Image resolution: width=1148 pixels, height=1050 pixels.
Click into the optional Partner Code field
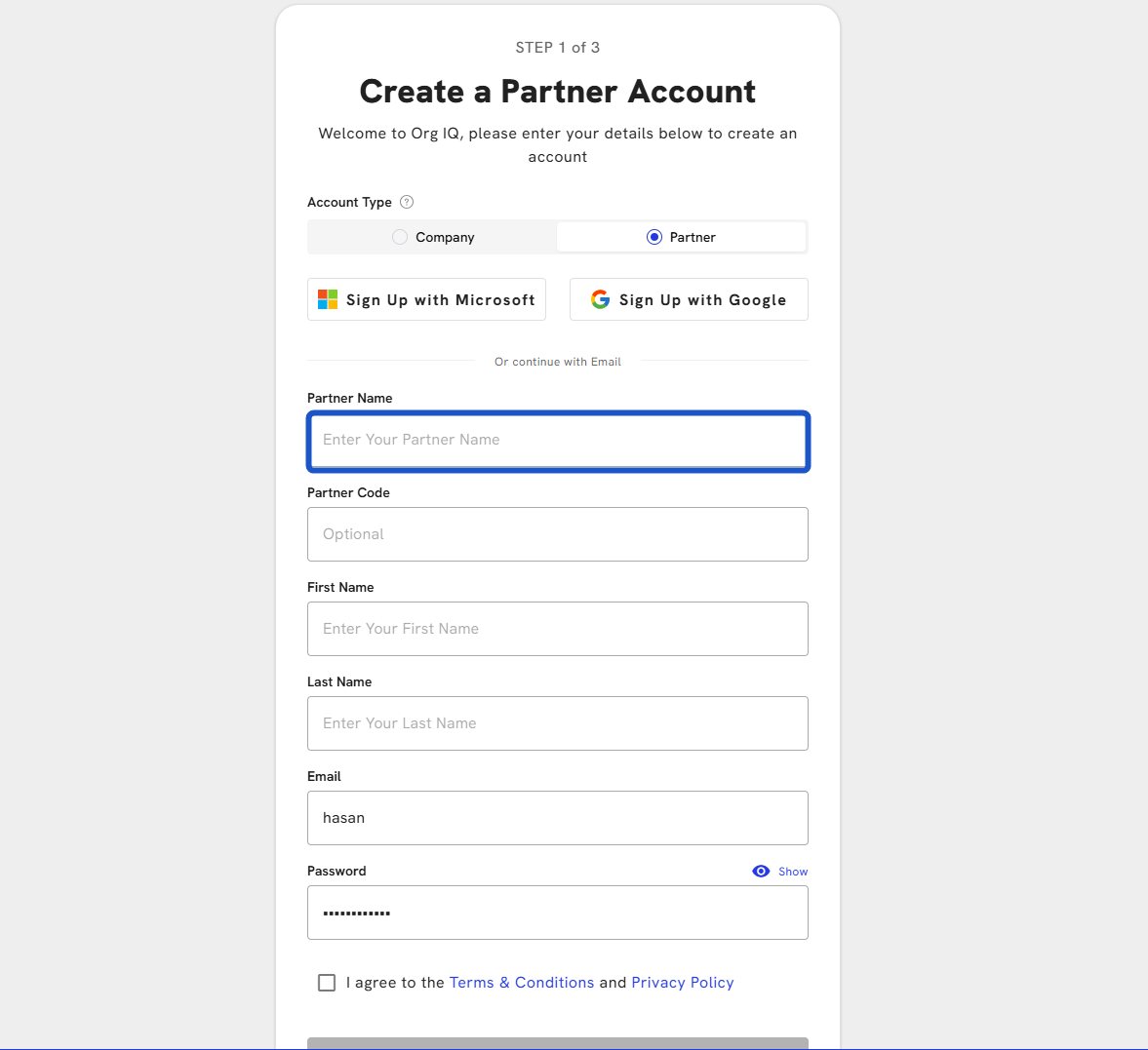tap(558, 534)
